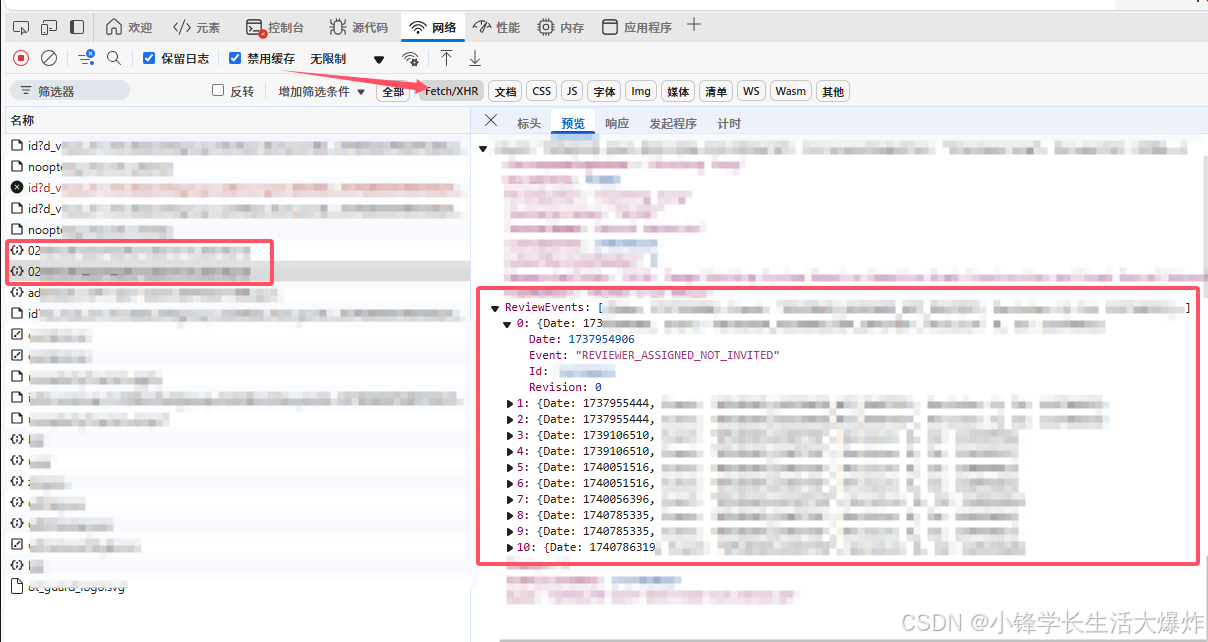This screenshot has width=1208, height=642.
Task: Filter requests by Fetch/XHR
Action: coord(452,91)
